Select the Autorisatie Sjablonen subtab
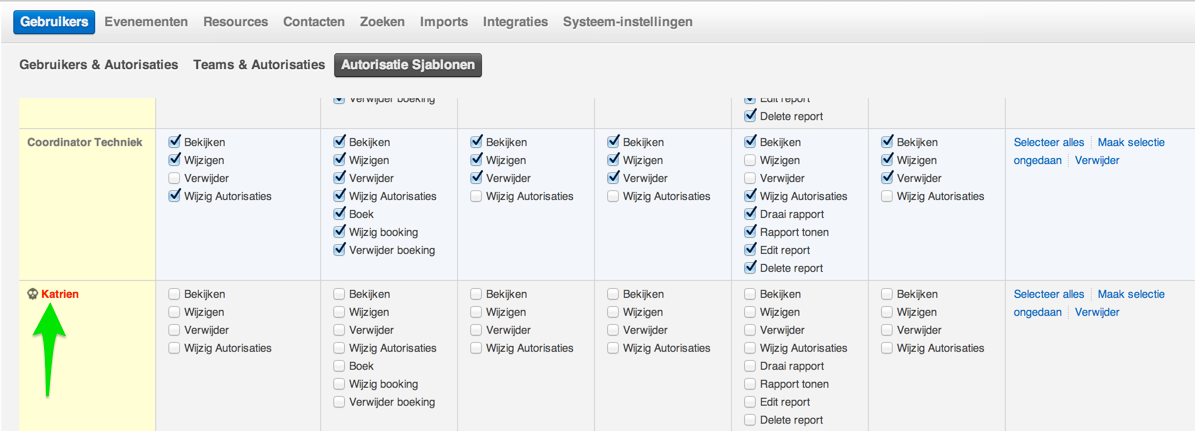 [408, 65]
